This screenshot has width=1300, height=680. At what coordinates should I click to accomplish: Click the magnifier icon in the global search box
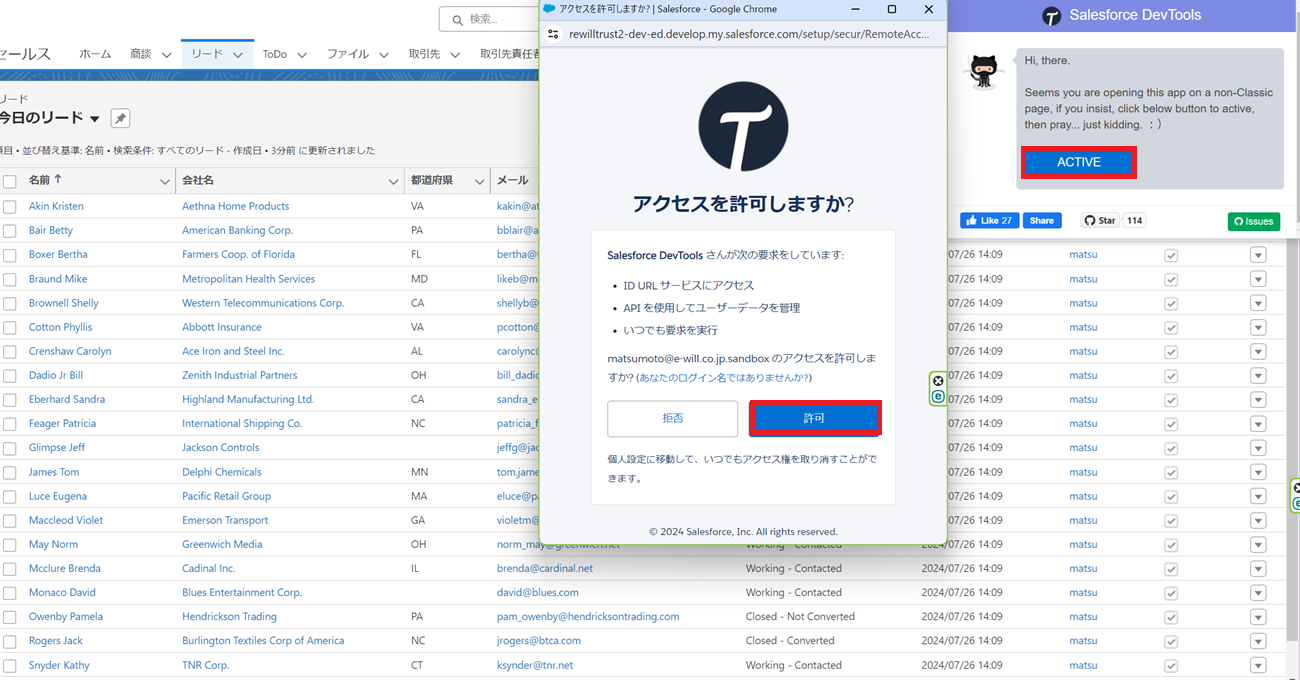[455, 19]
